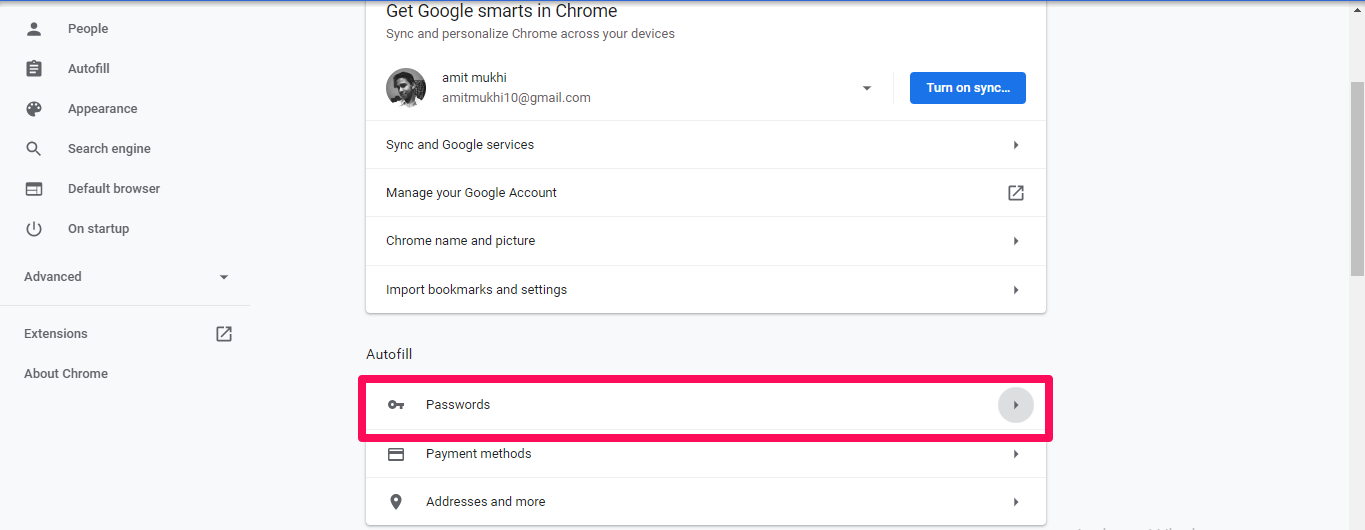Click amit mukhi's profile avatar
This screenshot has width=1365, height=530.
[406, 88]
